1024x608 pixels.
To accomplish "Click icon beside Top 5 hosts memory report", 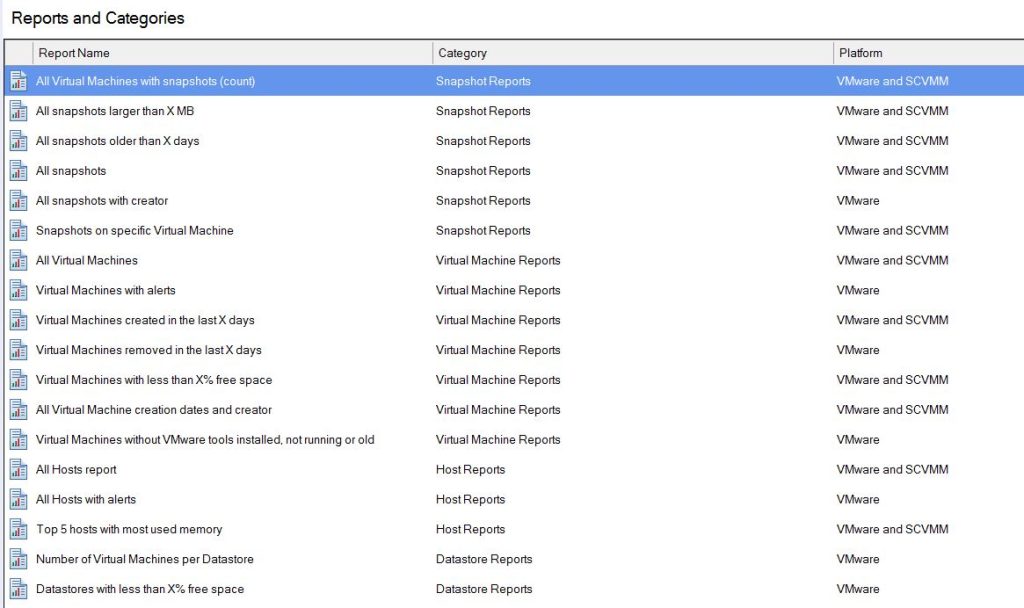I will coord(18,530).
